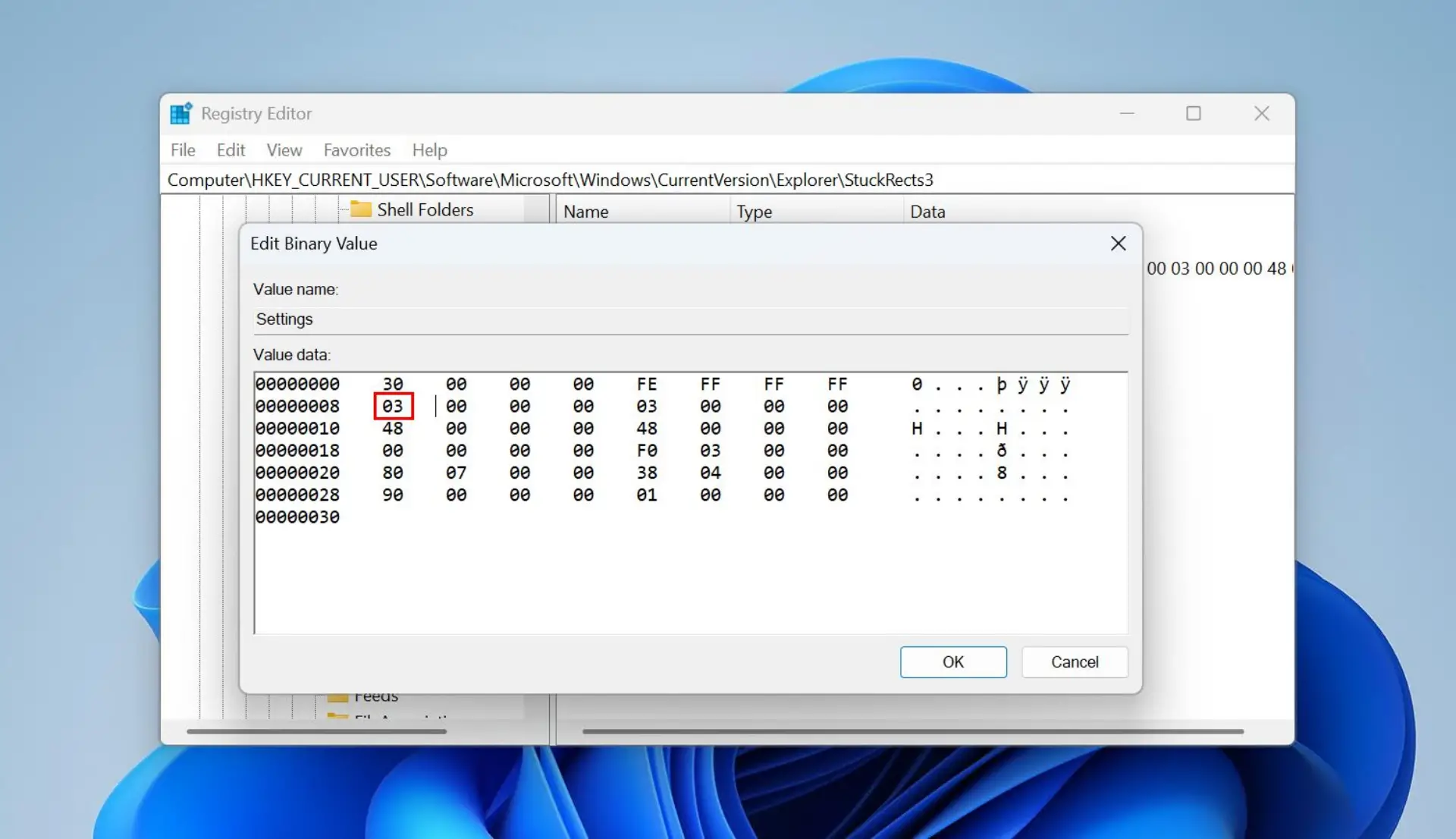Screen dimensions: 1456x839
Task: Click the Settings data value in background list
Action: [x=1219, y=269]
